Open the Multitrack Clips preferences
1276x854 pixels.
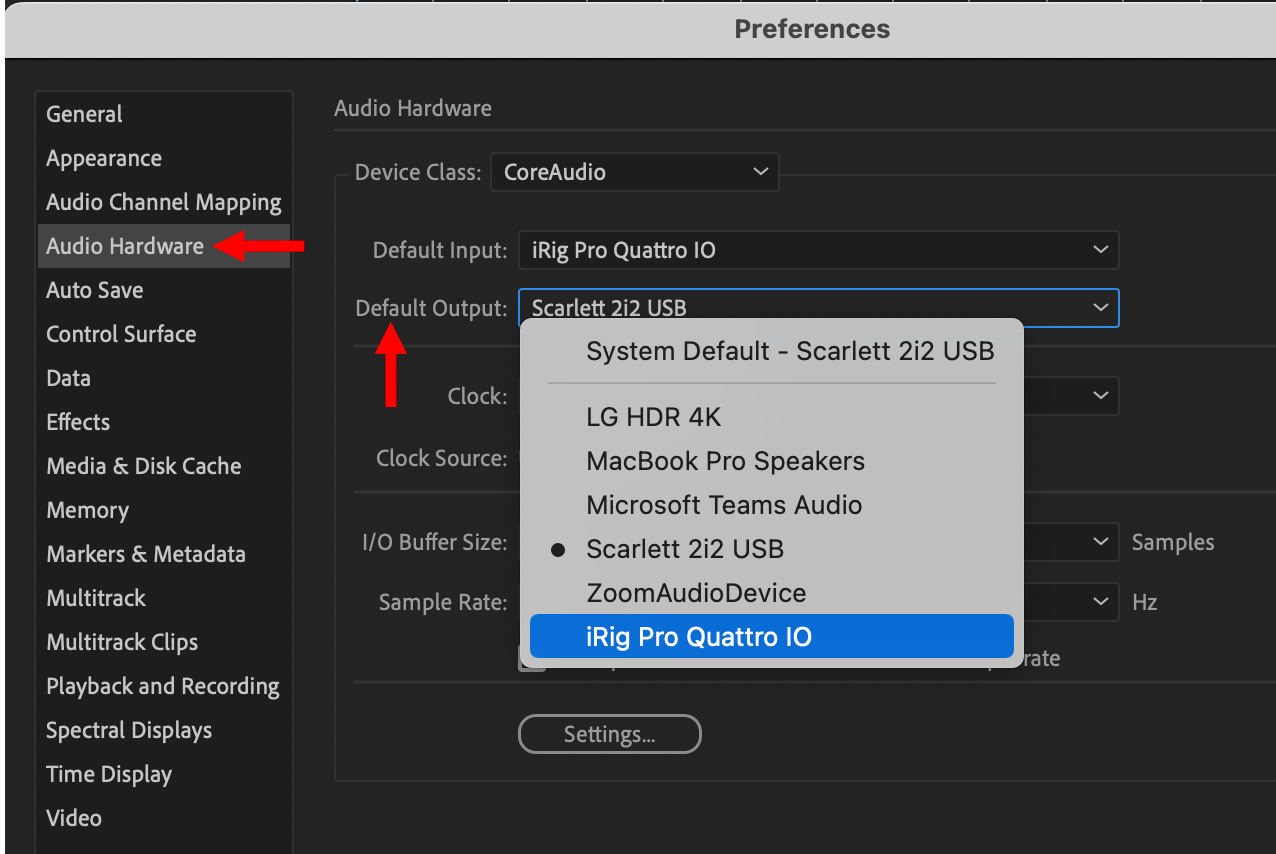pos(121,642)
